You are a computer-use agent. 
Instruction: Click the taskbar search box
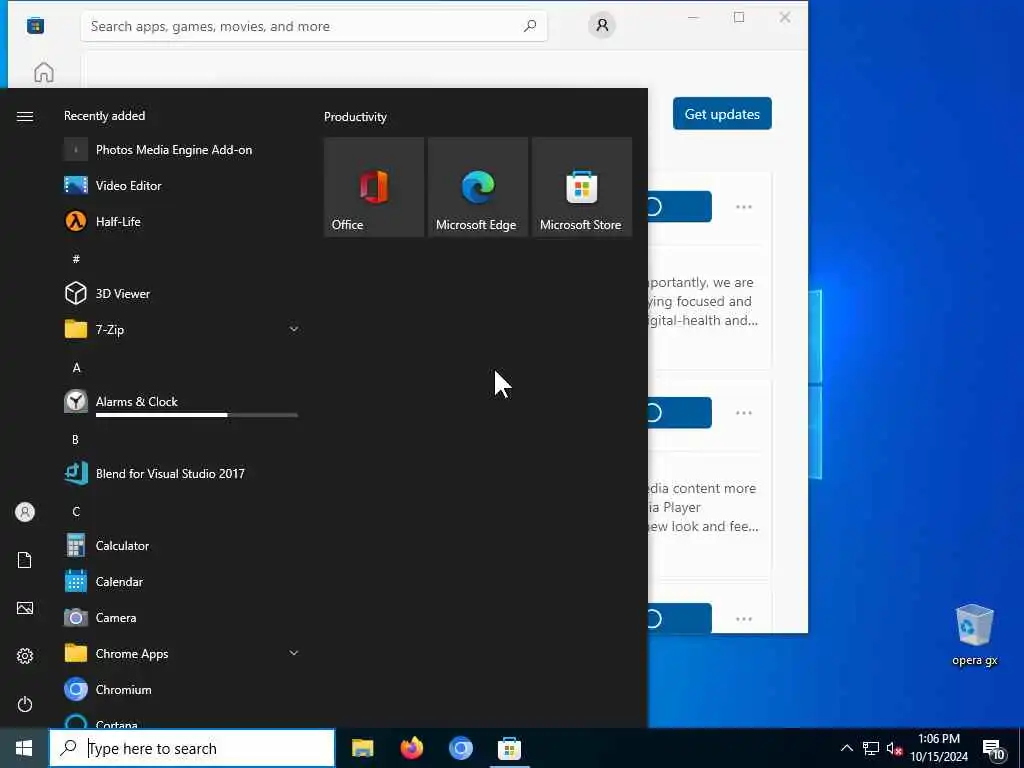192,748
